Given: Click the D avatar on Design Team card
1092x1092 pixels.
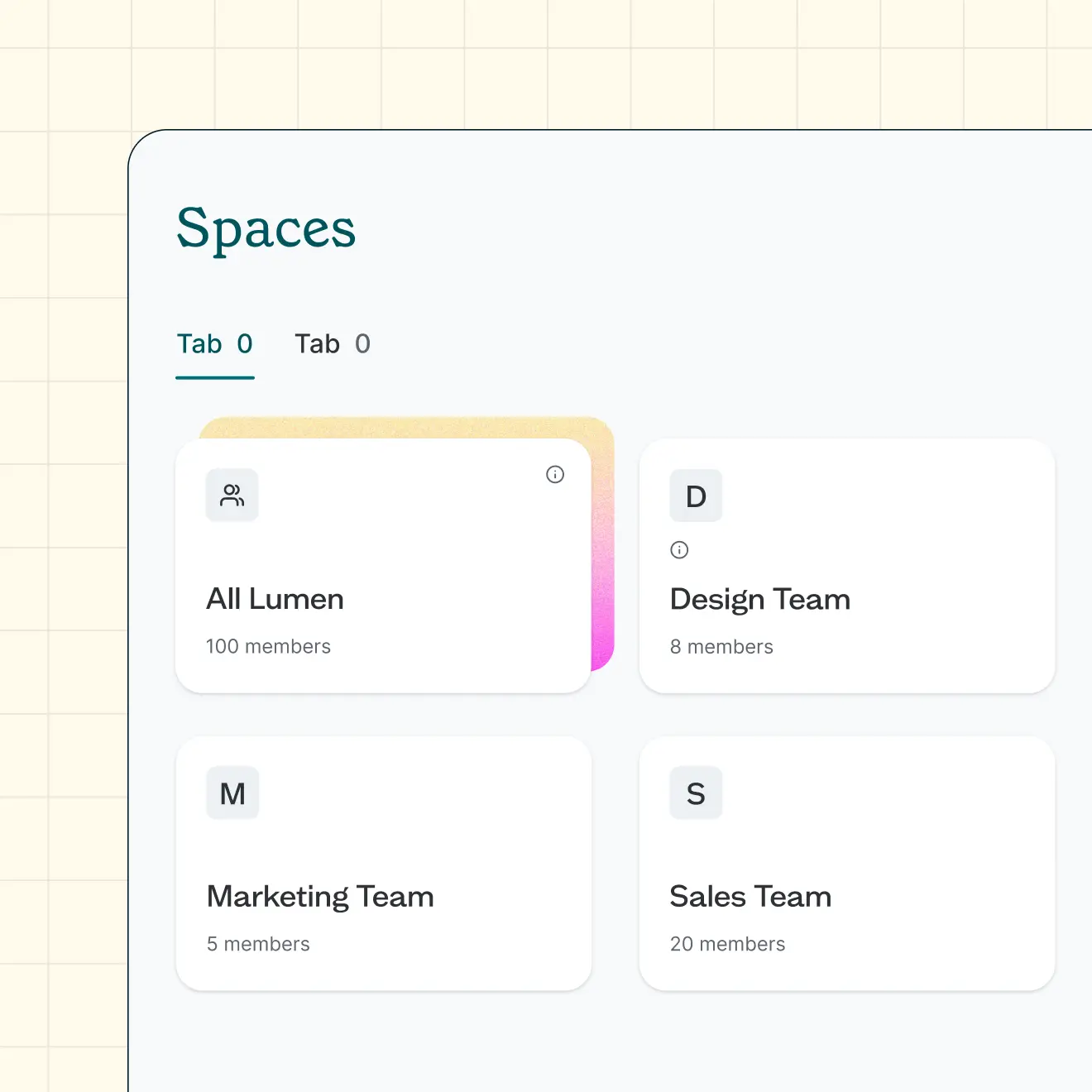Looking at the screenshot, I should [696, 496].
